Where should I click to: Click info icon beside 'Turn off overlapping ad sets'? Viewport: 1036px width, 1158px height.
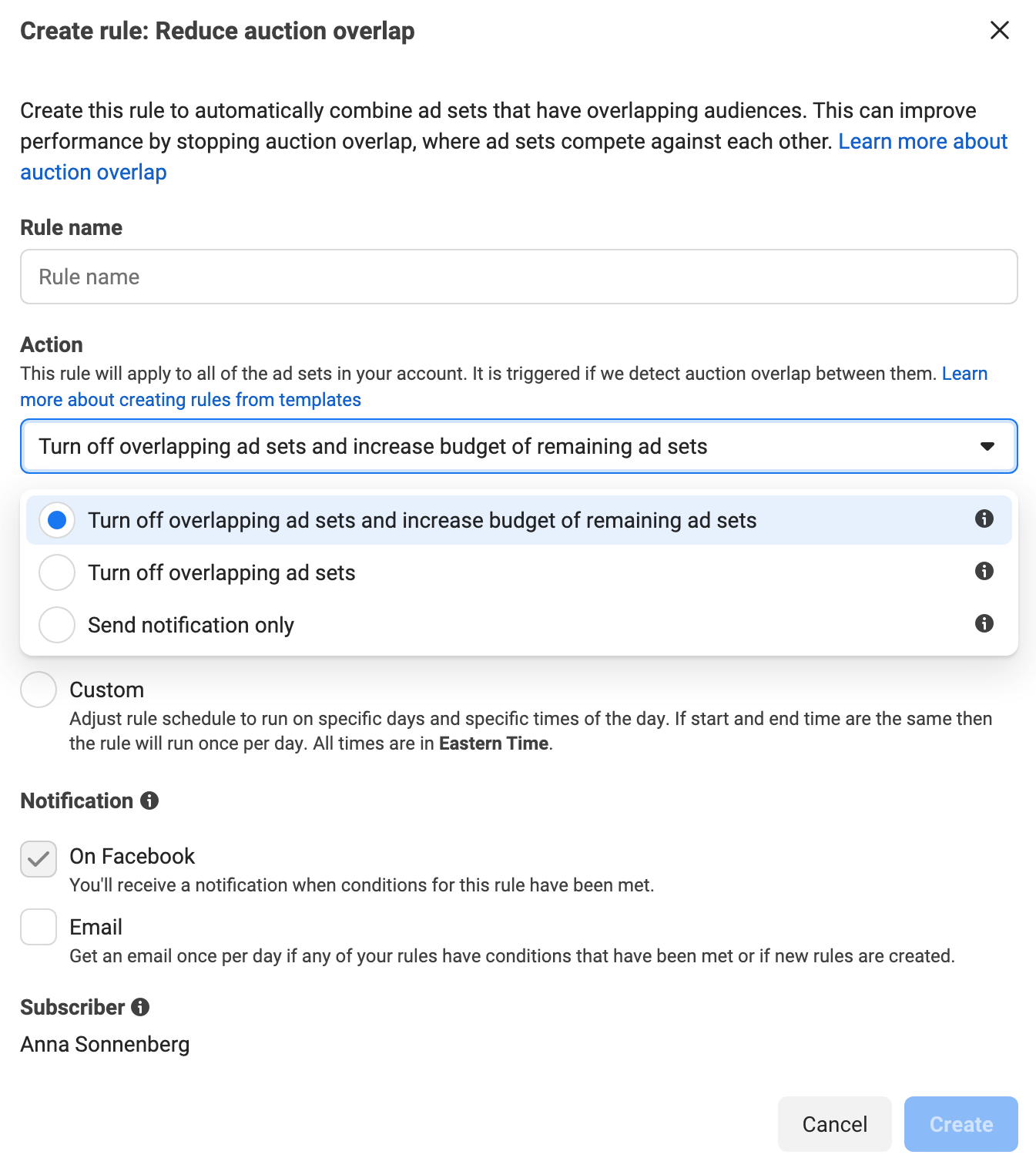(x=984, y=571)
